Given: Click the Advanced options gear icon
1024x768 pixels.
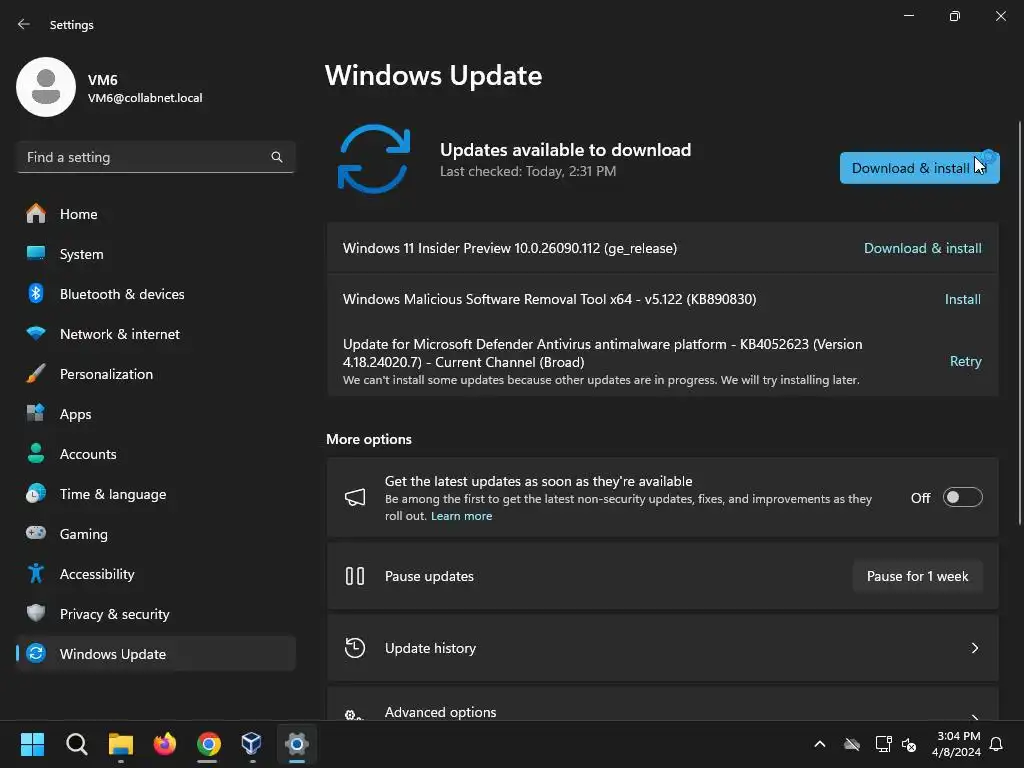Looking at the screenshot, I should (353, 715).
